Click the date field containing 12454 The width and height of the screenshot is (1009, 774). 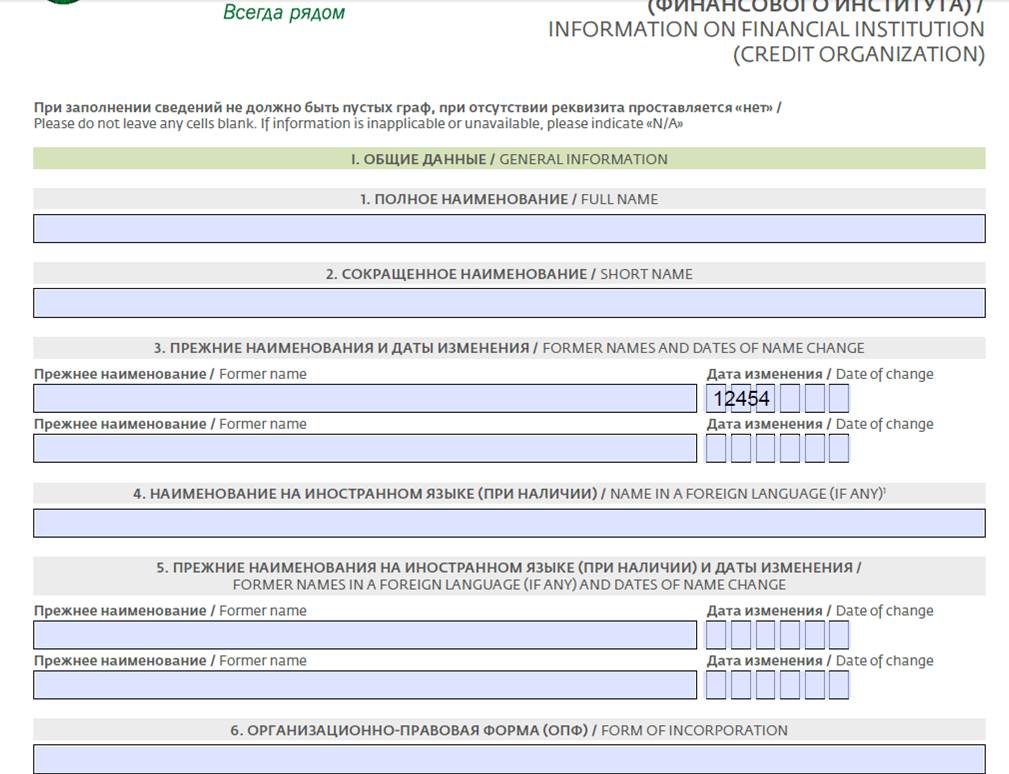pos(777,398)
